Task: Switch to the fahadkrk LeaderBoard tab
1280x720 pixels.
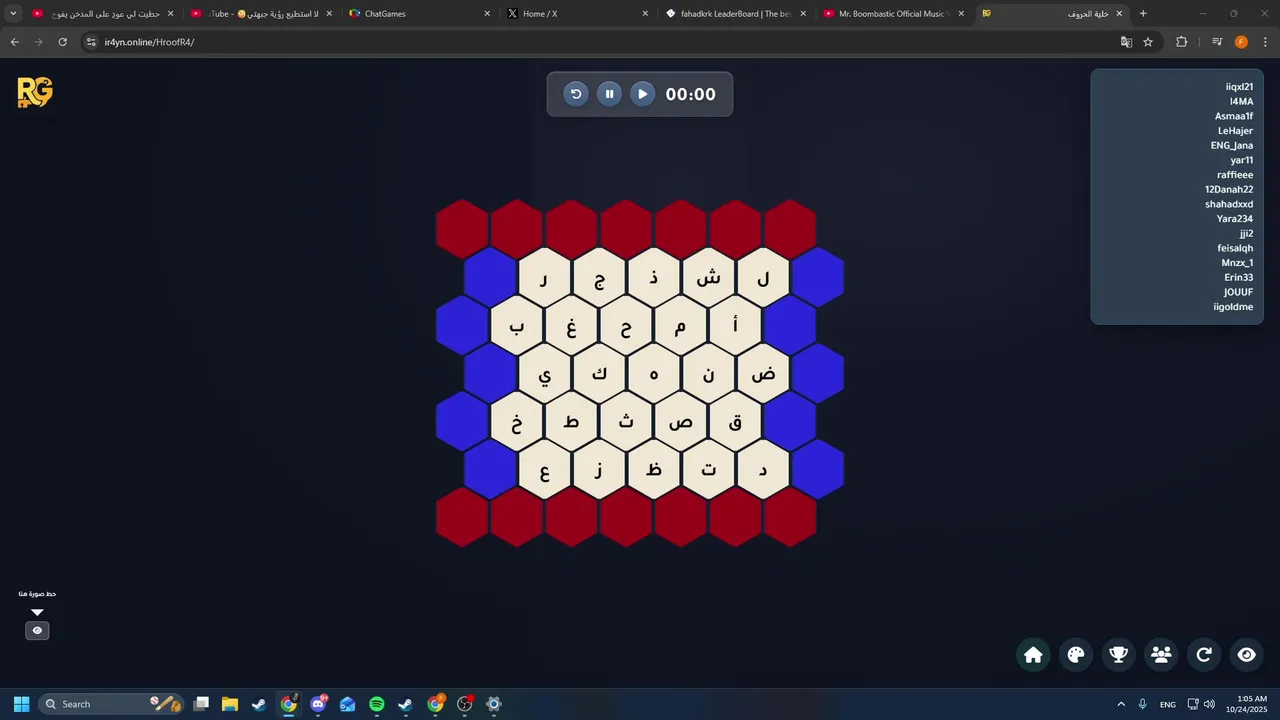Action: (x=736, y=14)
